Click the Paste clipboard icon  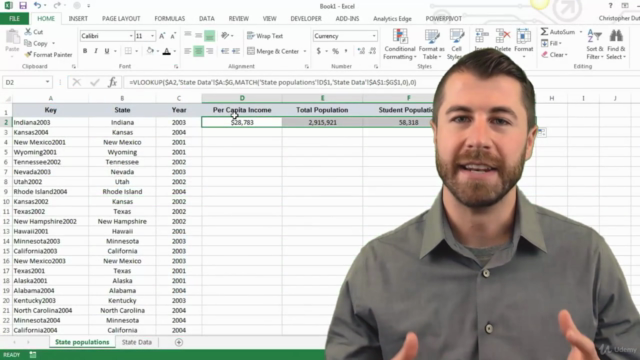coord(12,37)
